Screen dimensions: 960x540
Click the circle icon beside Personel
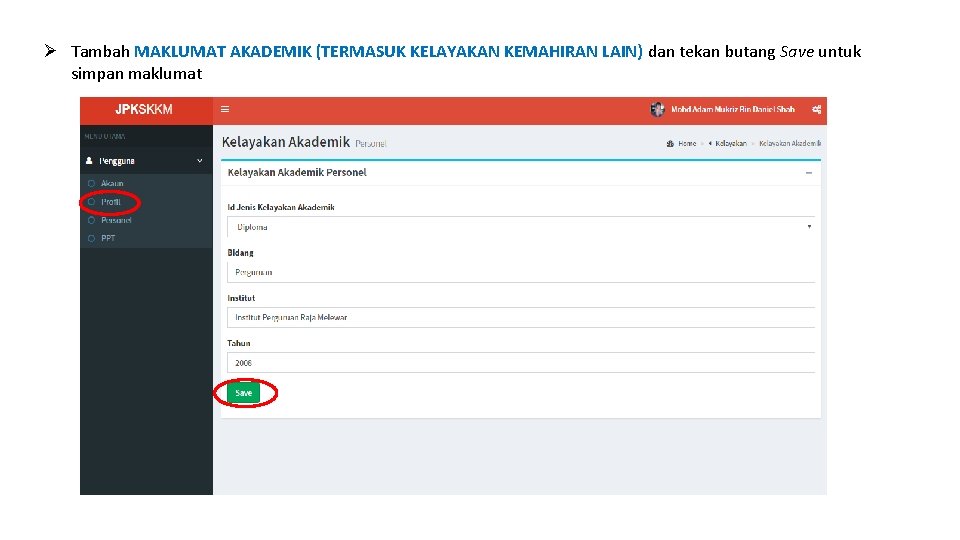(x=91, y=220)
